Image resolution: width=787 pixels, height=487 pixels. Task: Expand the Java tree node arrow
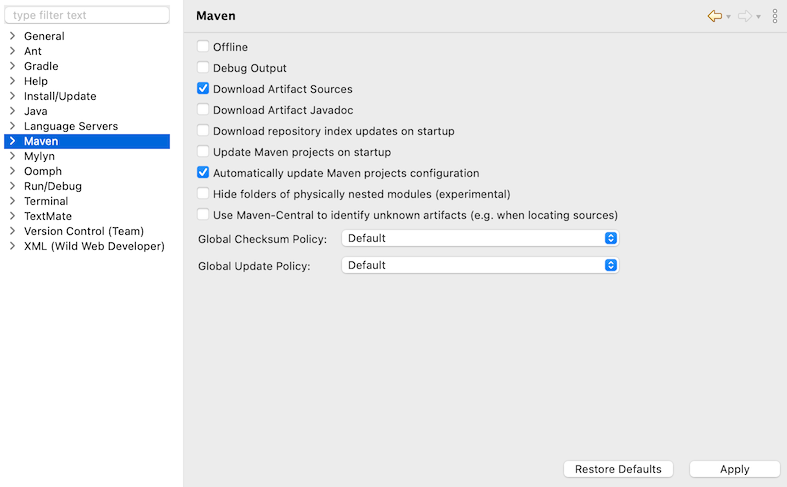coord(12,111)
